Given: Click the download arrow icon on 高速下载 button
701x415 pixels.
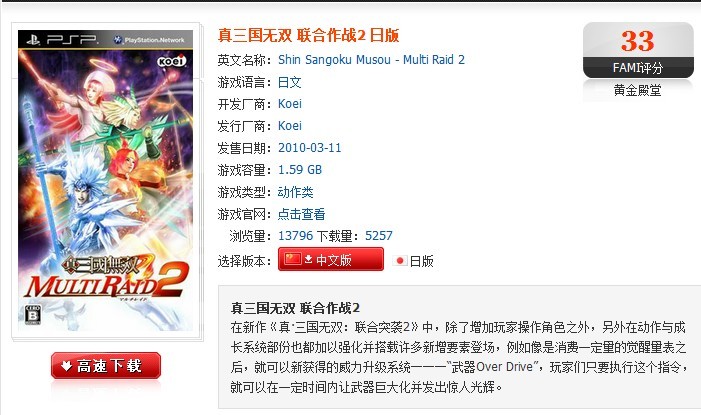Looking at the screenshot, I should coord(66,366).
